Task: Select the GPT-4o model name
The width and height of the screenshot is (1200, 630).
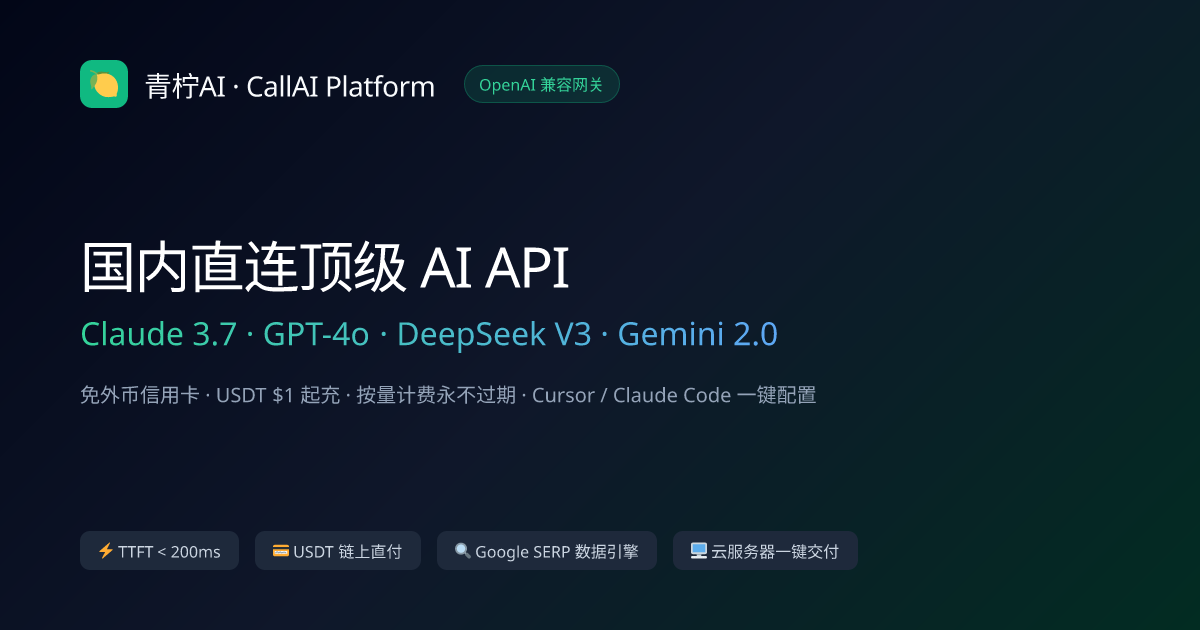Action: (317, 335)
